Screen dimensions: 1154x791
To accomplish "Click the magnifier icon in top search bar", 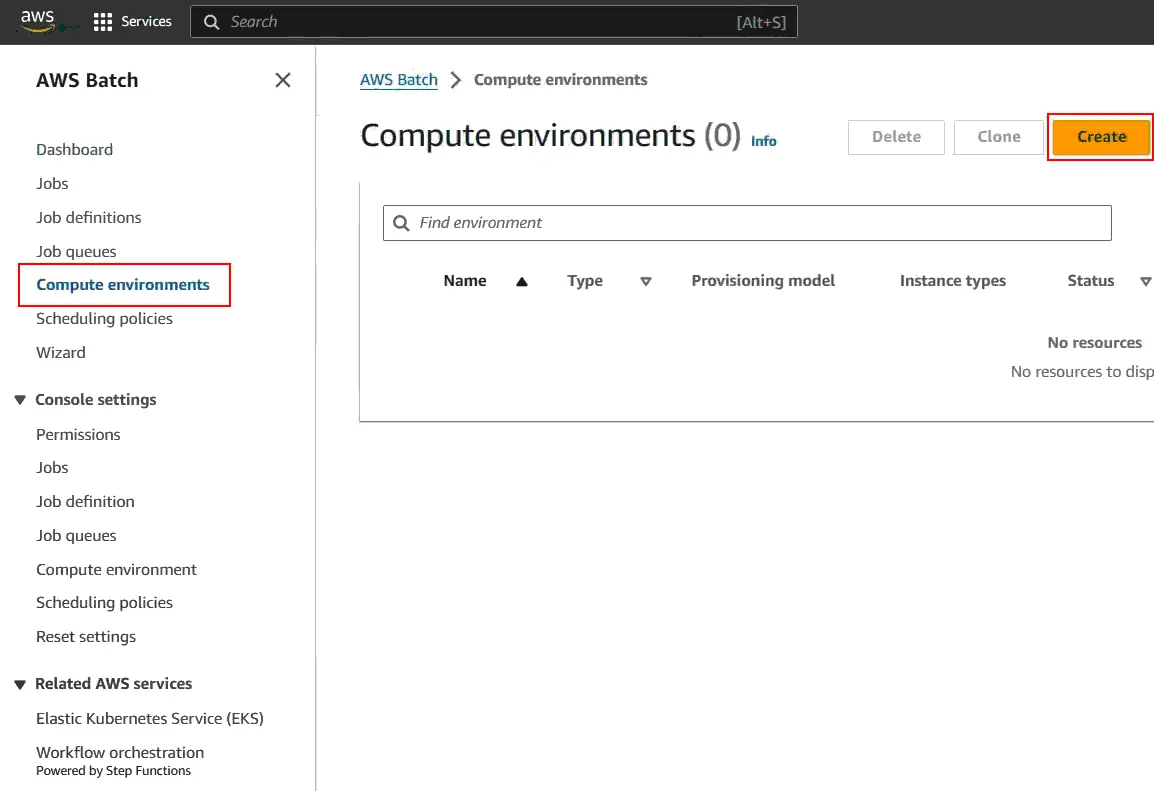I will [211, 22].
